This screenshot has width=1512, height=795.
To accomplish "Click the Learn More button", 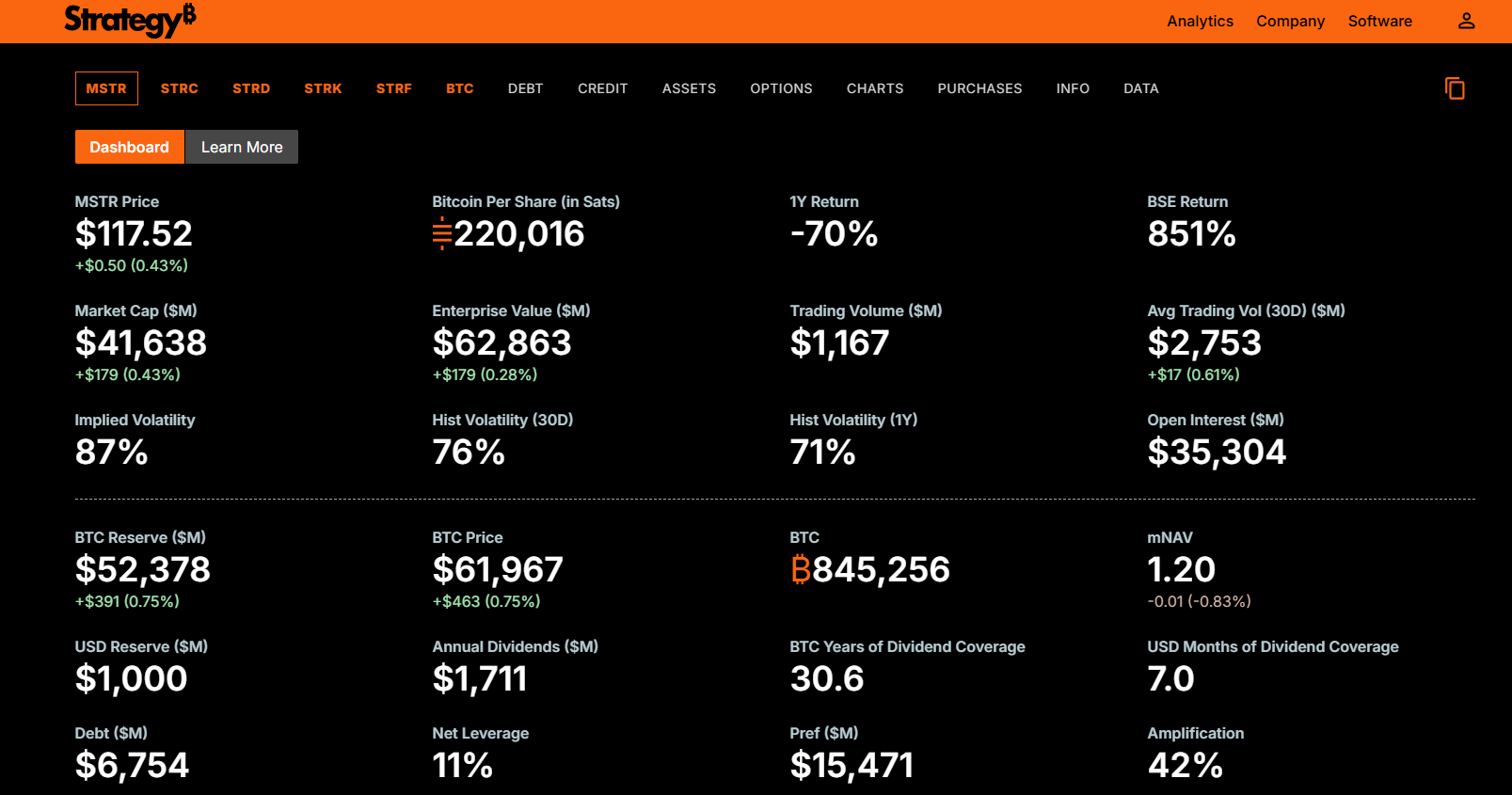I will click(242, 147).
